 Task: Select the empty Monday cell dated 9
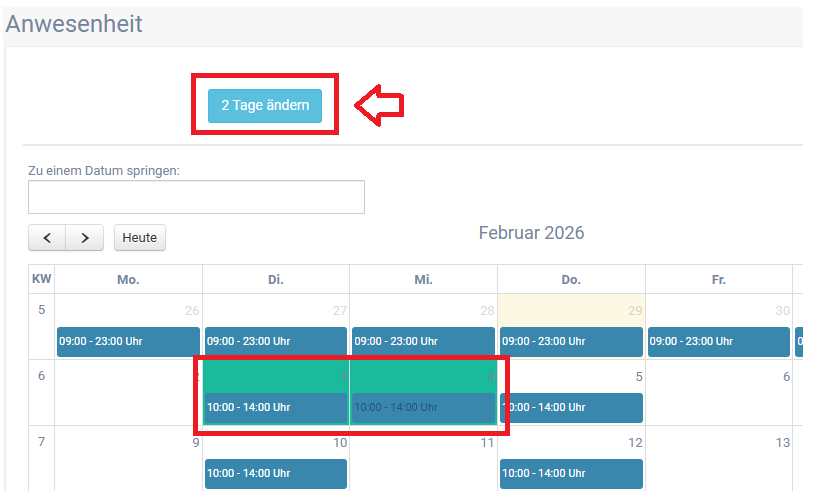128,462
